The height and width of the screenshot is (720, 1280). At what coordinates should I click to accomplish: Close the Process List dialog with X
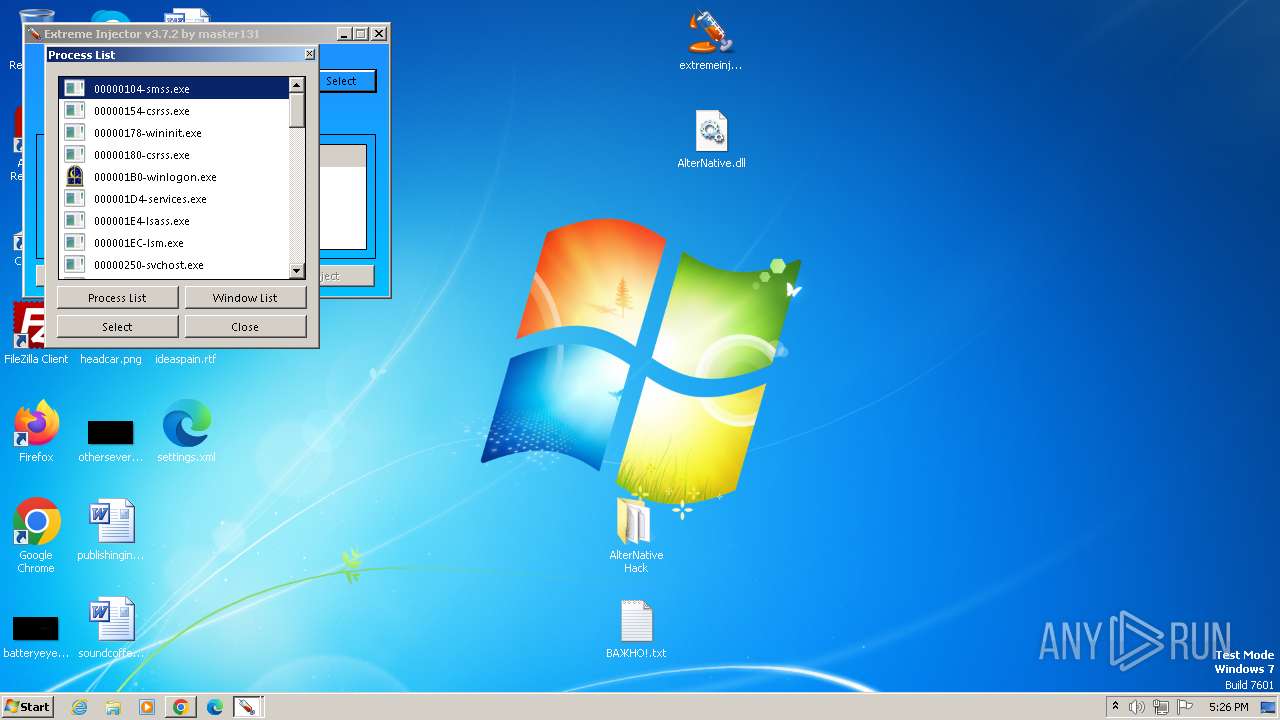[x=309, y=54]
